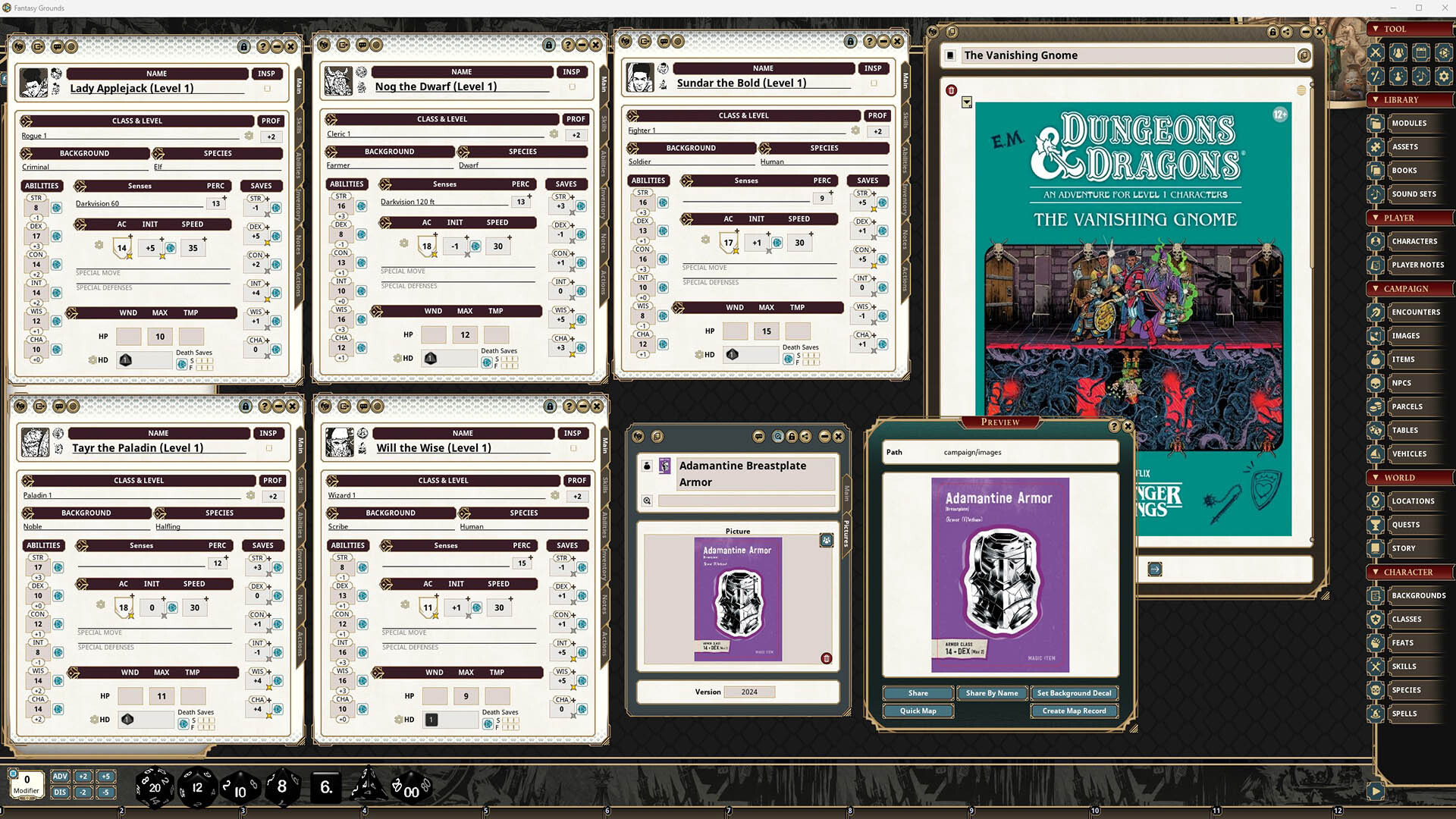The image size is (1456, 819).
Task: Collapse the WORLD sidebar section
Action: pos(1376,478)
